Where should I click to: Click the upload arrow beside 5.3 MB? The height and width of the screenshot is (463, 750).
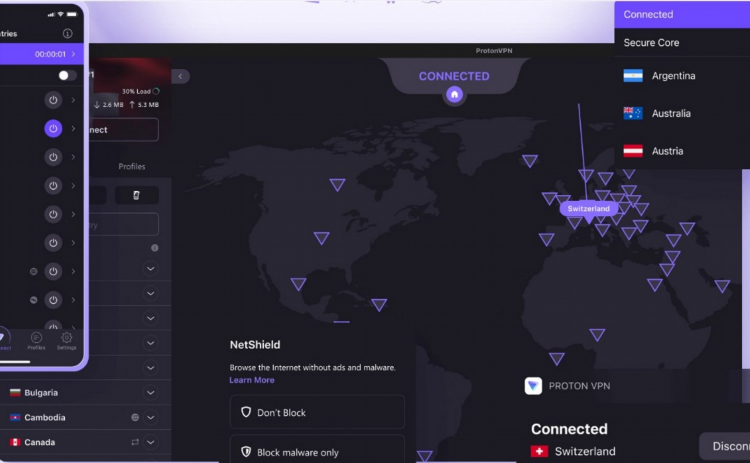pyautogui.click(x=132, y=104)
